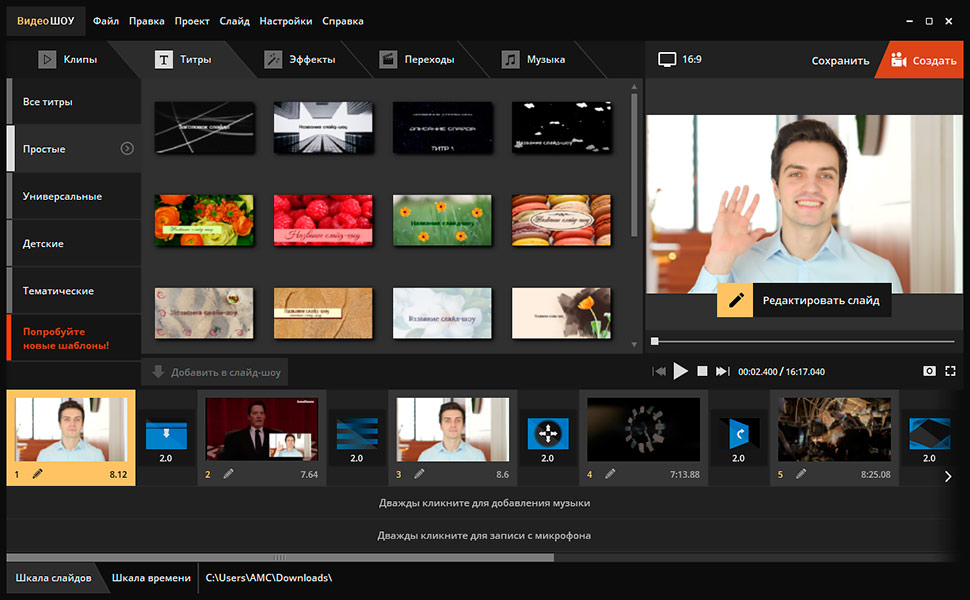Switch to Шкала времени view
The width and height of the screenshot is (970, 600).
151,578
